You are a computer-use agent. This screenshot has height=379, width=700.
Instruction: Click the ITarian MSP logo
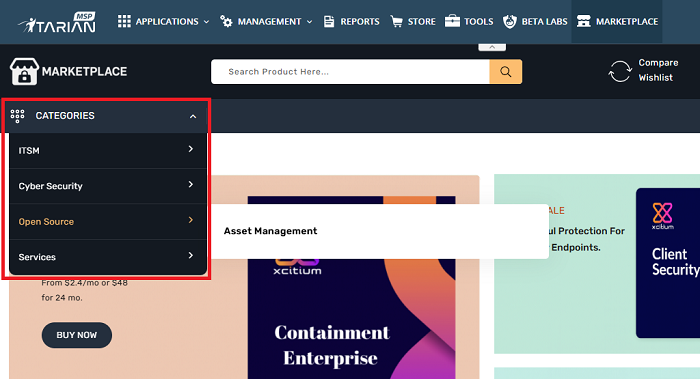[57, 22]
